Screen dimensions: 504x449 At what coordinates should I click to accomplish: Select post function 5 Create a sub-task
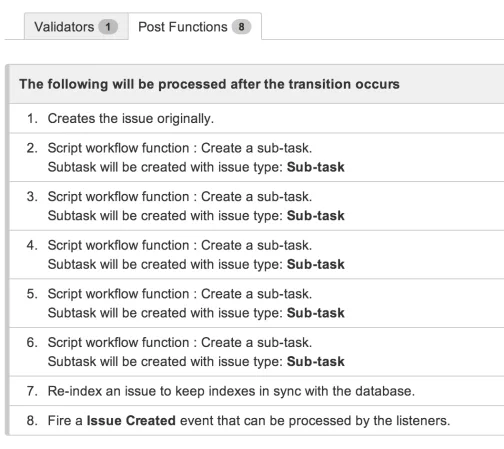(x=257, y=303)
